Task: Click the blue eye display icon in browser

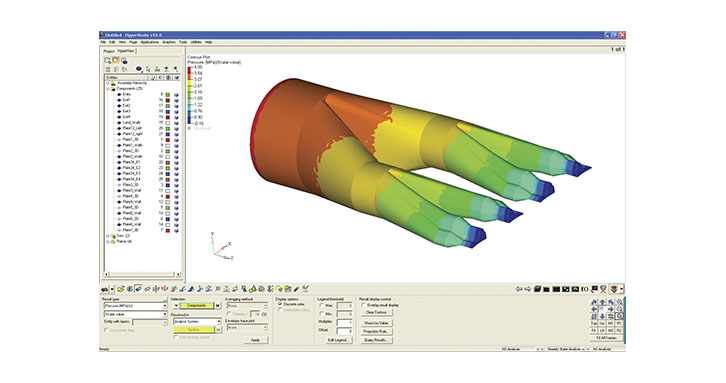Action: tap(138, 69)
